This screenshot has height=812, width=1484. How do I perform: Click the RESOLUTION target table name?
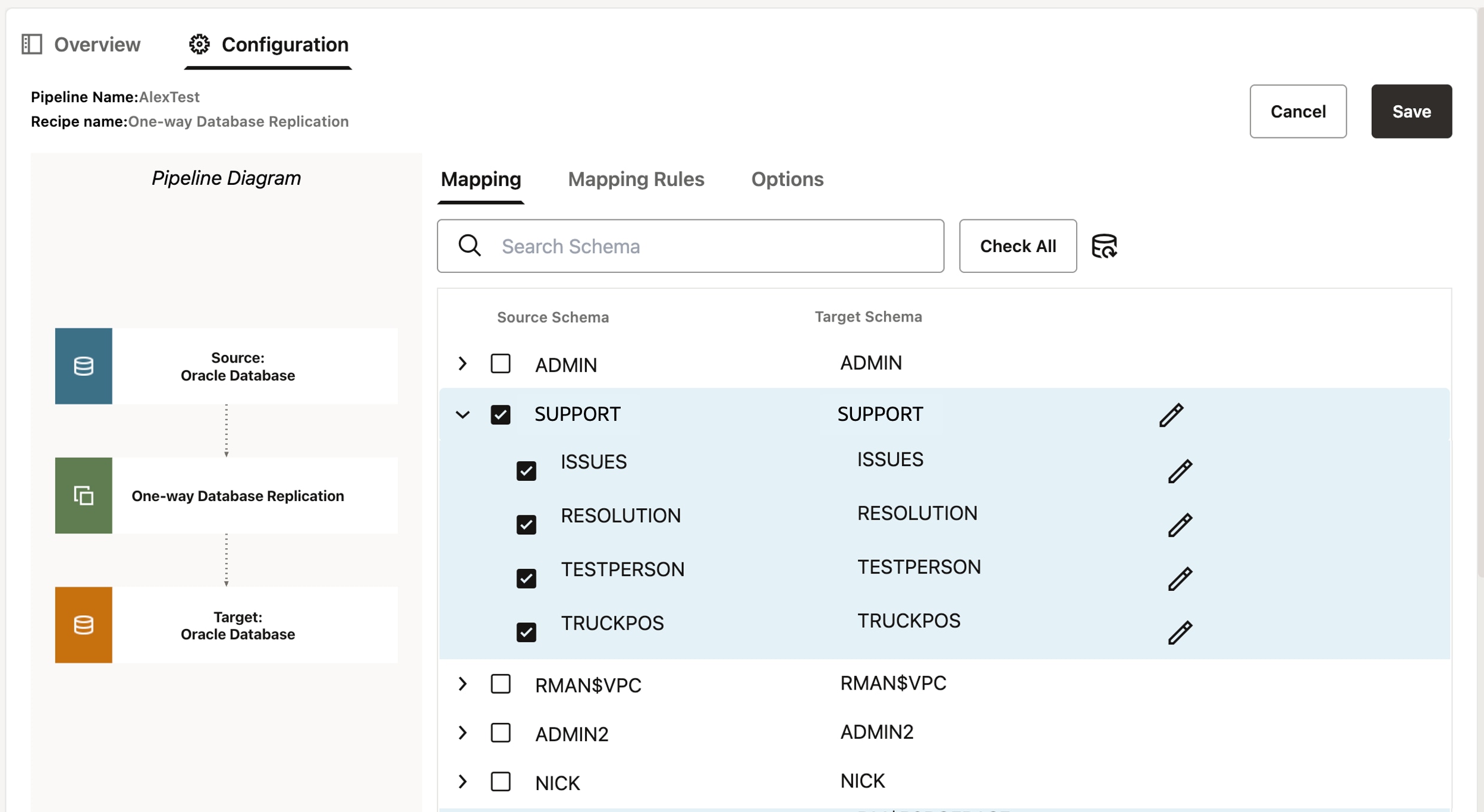(x=917, y=514)
